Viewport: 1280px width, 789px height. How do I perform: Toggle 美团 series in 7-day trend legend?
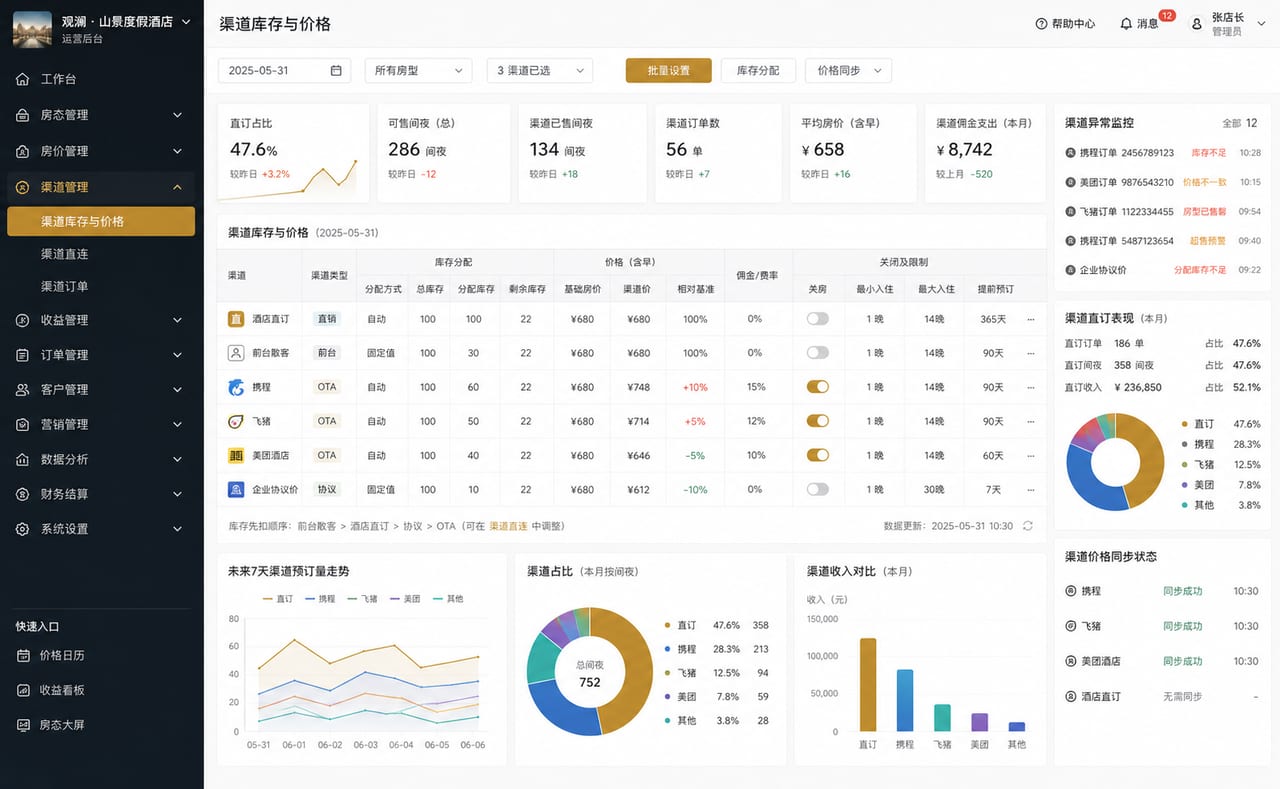click(405, 599)
